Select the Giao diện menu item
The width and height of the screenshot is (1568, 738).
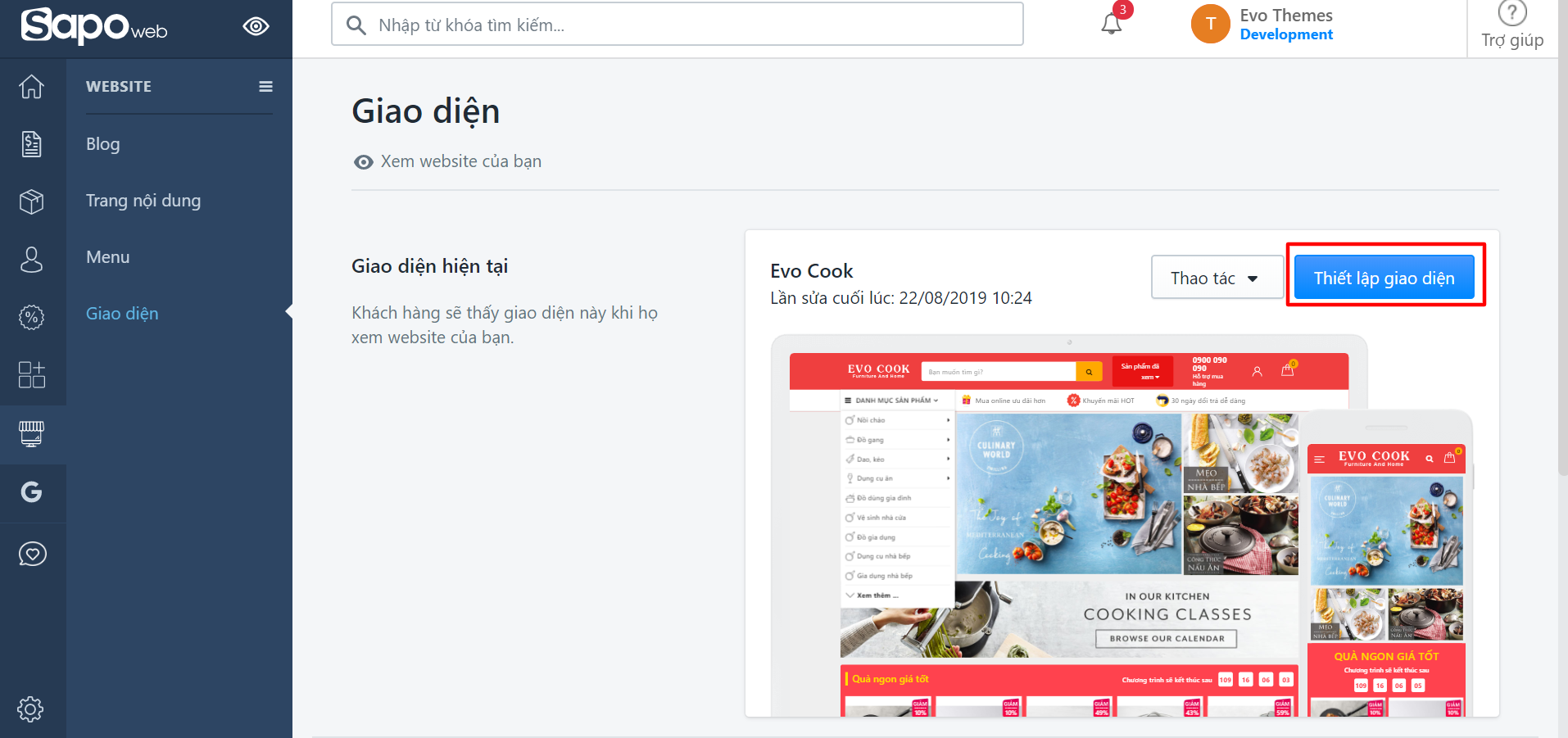122,314
